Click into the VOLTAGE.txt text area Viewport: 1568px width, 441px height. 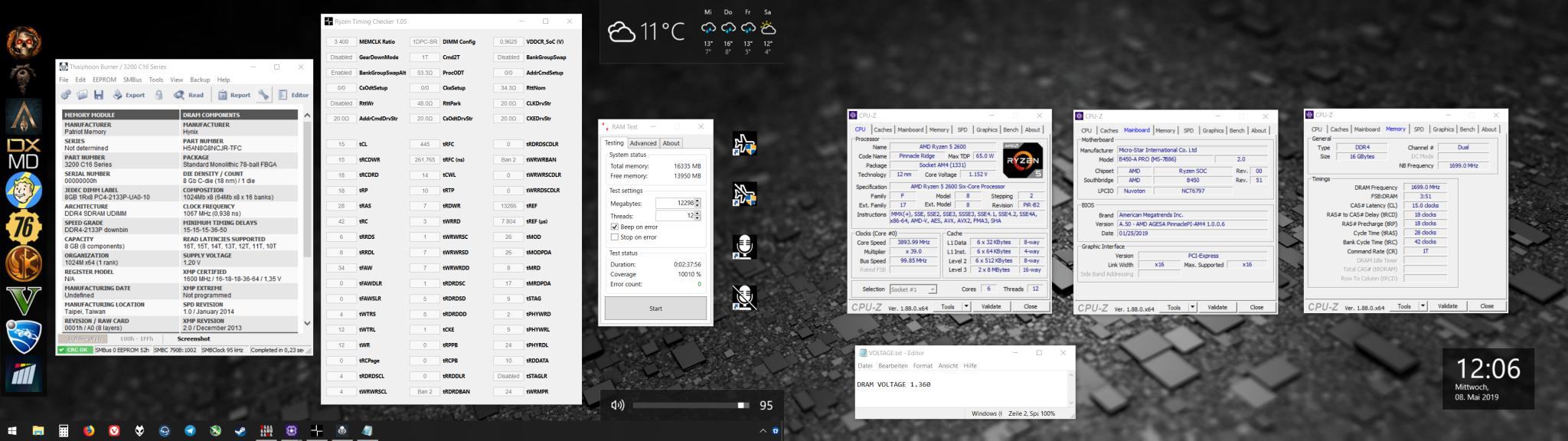(961, 389)
